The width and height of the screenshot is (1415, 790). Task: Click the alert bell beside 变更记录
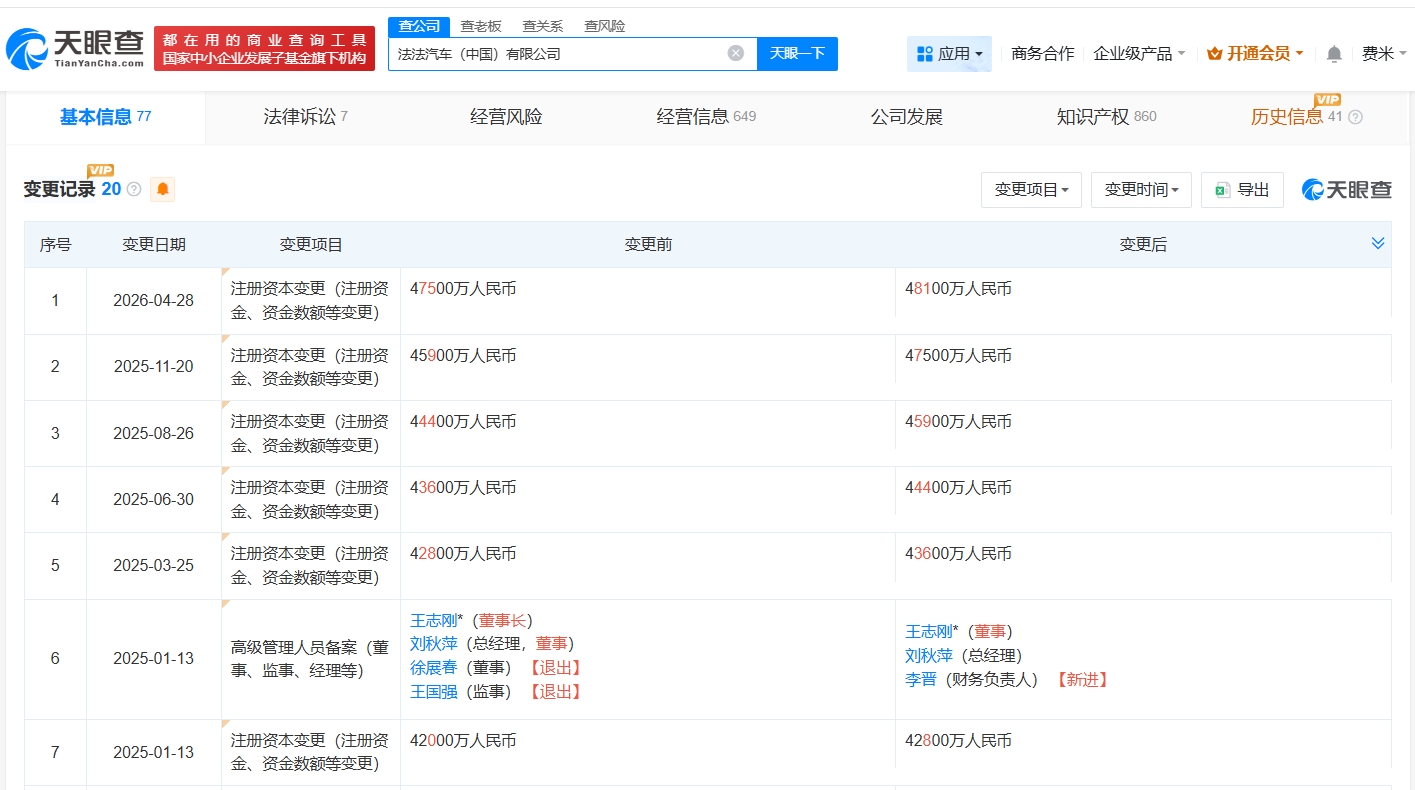(162, 189)
